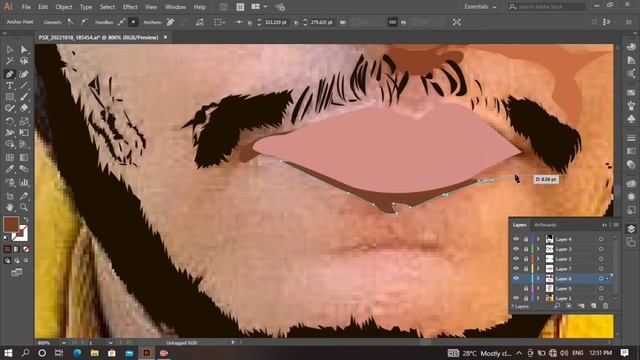Choose the Lasso tool
The width and height of the screenshot is (640, 360).
pyautogui.click(x=24, y=61)
